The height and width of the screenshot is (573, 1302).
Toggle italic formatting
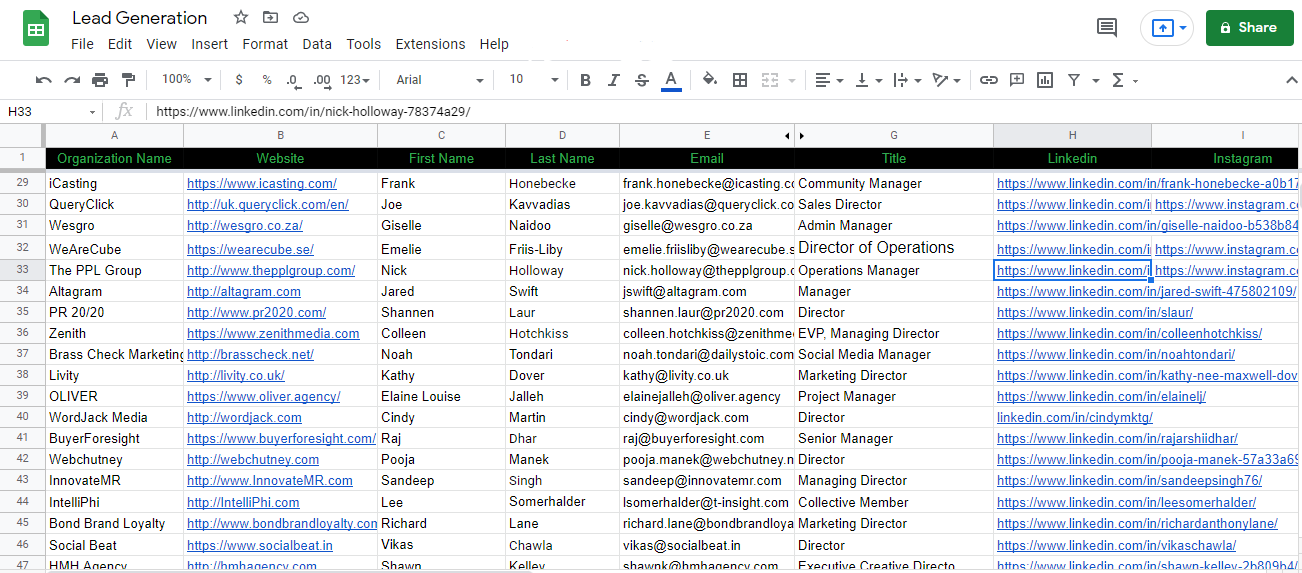pos(614,80)
